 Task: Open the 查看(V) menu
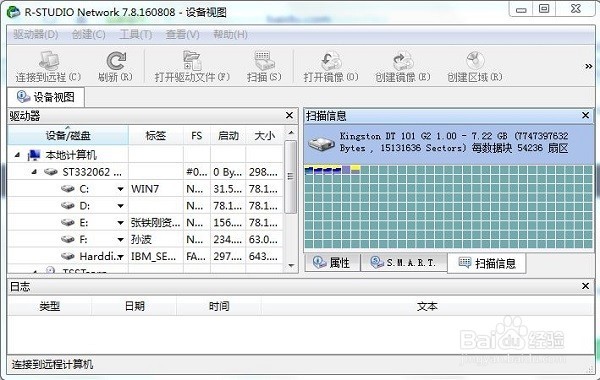coord(182,35)
